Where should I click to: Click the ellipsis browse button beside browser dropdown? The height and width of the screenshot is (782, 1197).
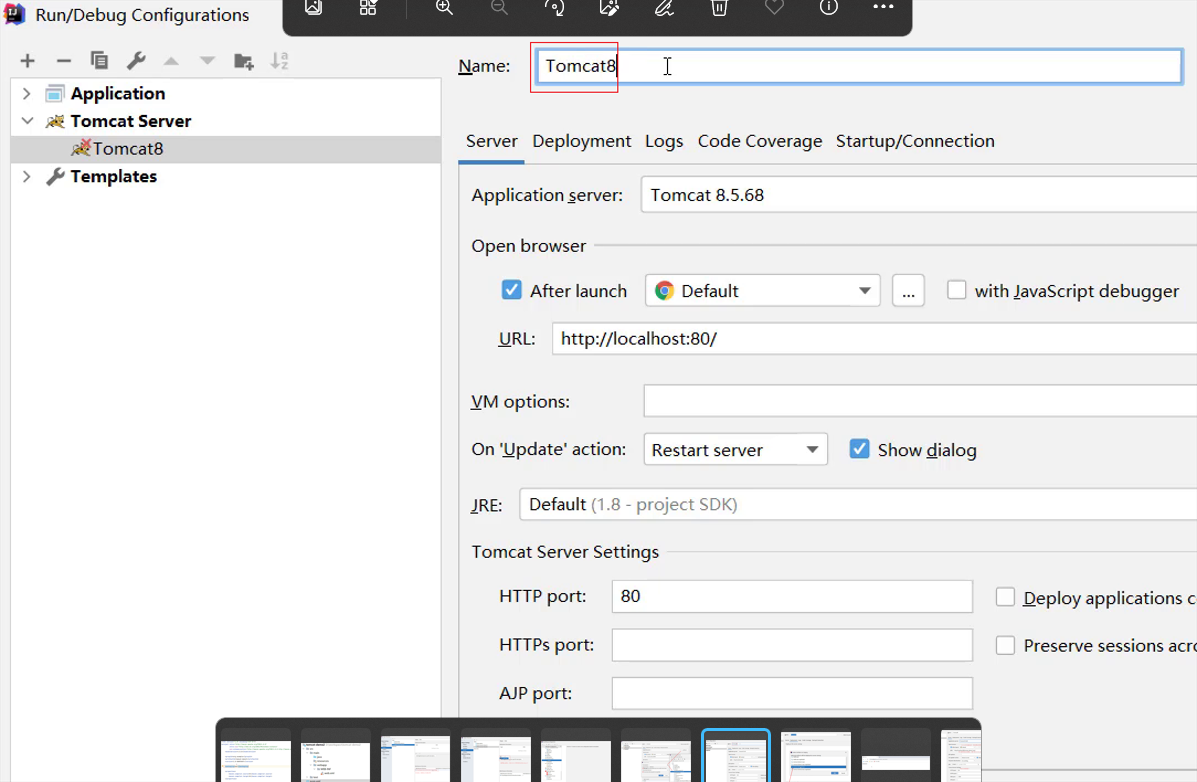pos(908,291)
